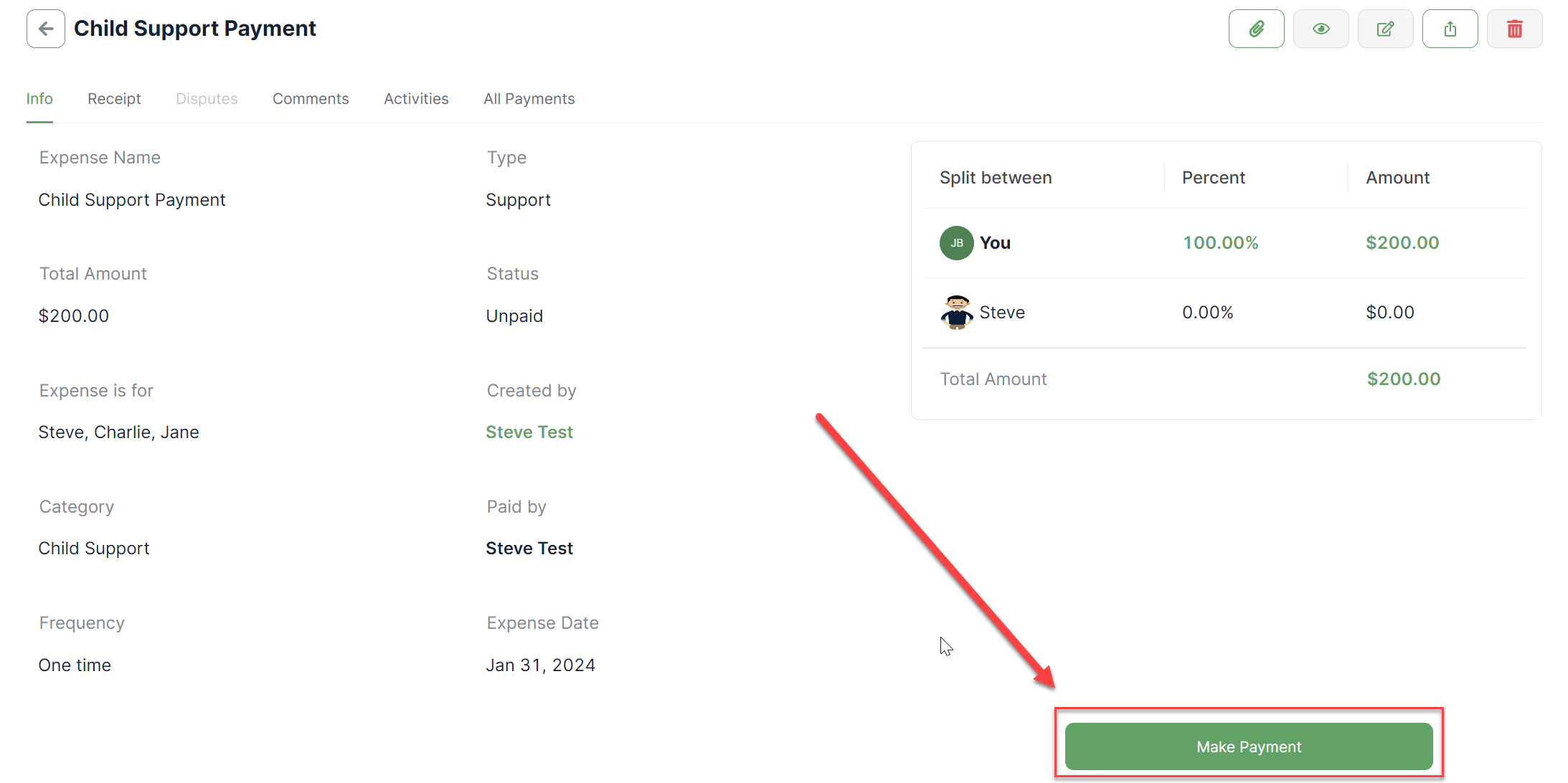1568x783 pixels.
Task: Click the Split between column header
Action: pos(996,178)
